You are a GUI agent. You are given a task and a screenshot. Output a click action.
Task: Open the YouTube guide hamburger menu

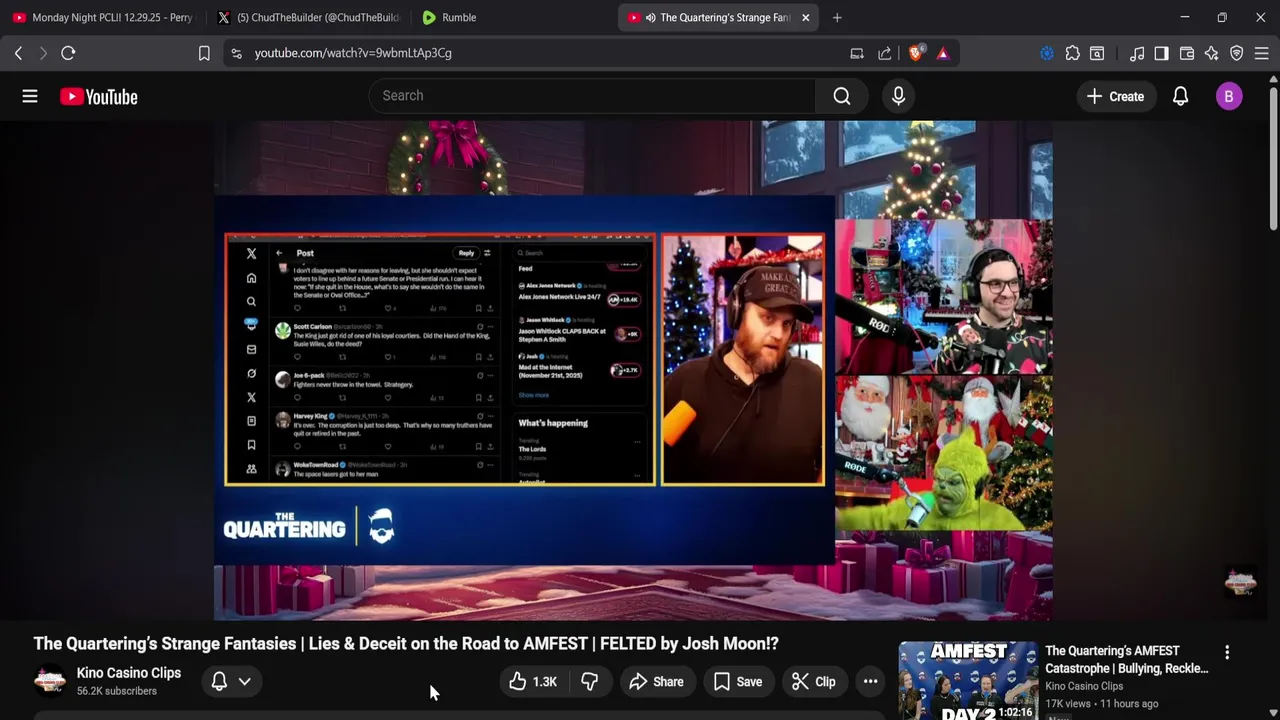click(30, 96)
